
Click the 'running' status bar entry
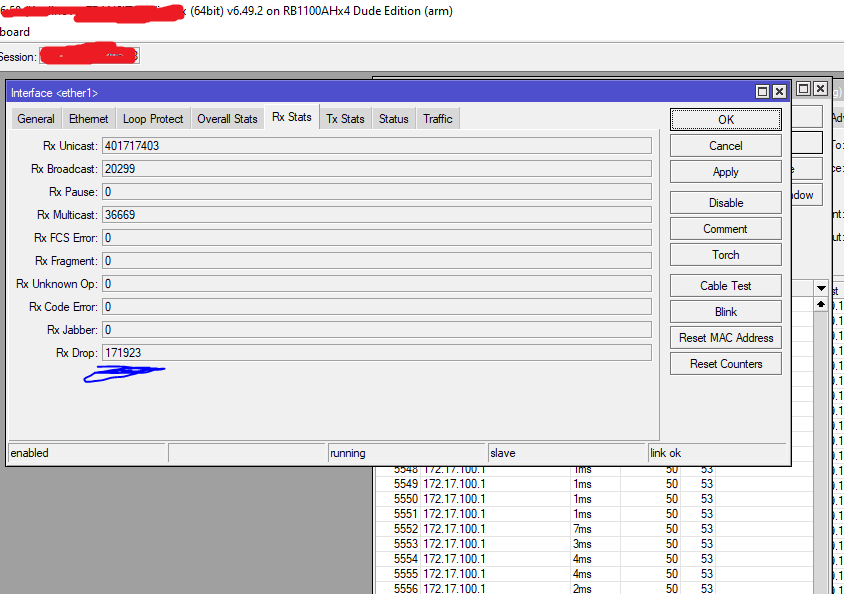(x=406, y=453)
